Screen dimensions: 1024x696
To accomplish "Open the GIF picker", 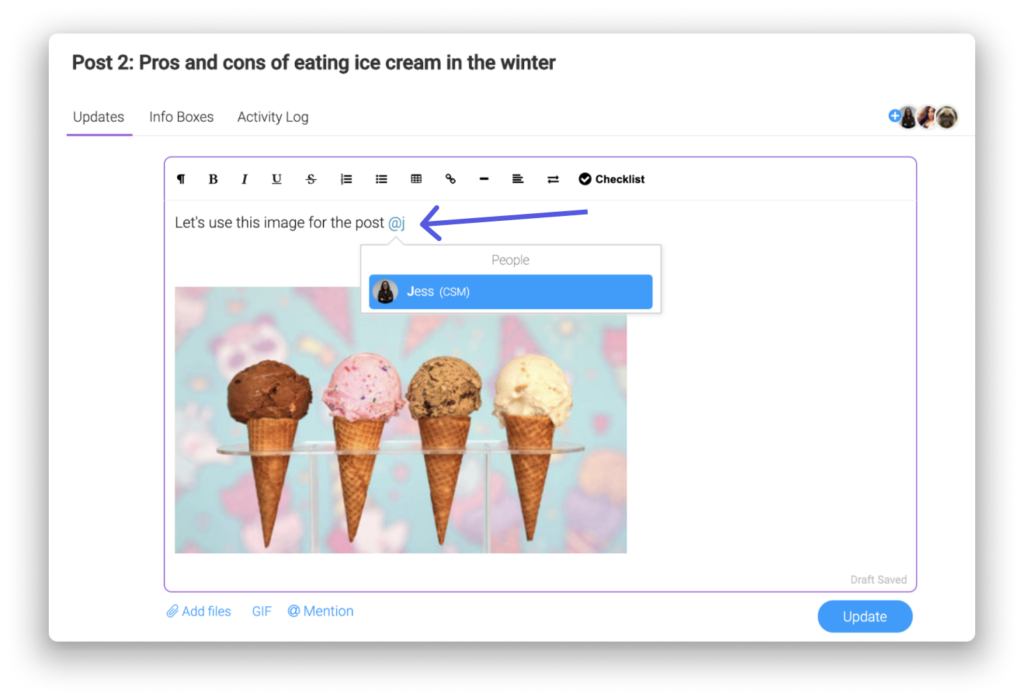I will coord(261,611).
